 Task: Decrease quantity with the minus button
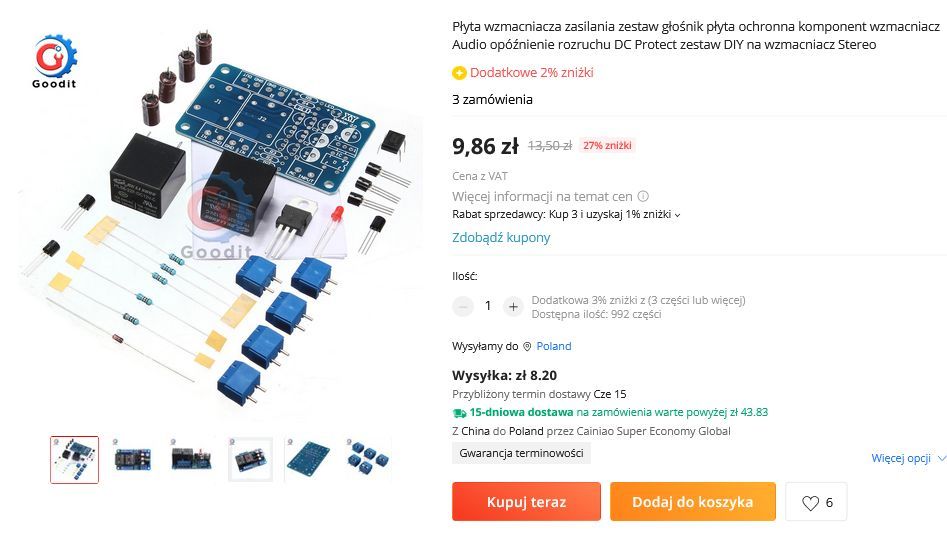coord(463,307)
